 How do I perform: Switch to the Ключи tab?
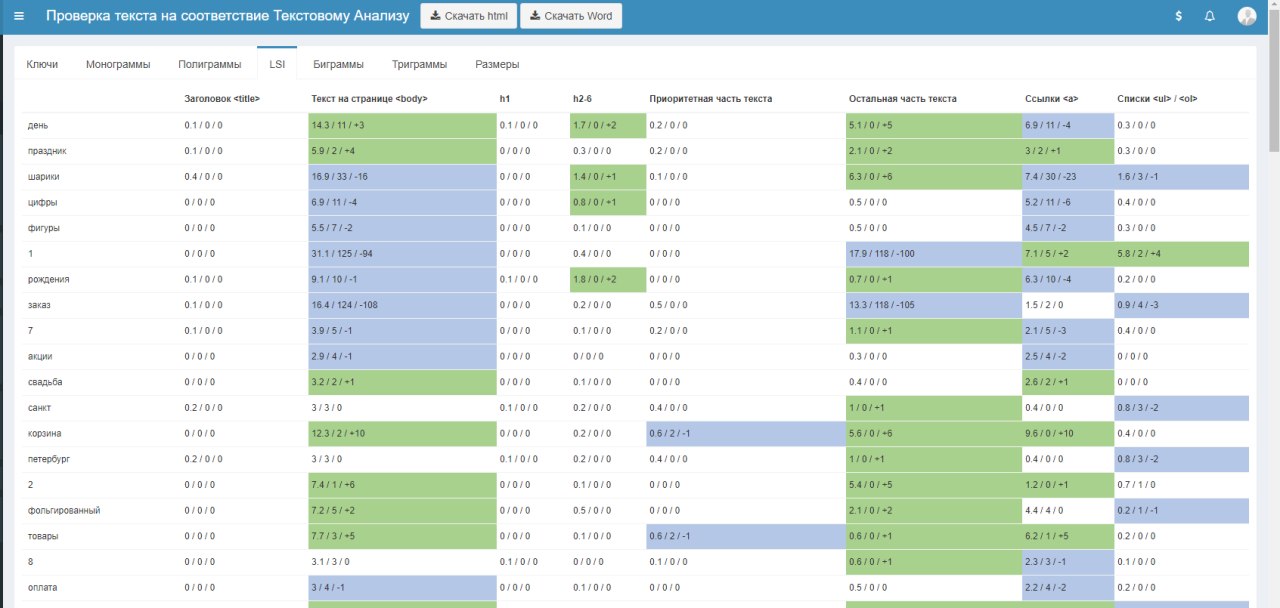42,64
